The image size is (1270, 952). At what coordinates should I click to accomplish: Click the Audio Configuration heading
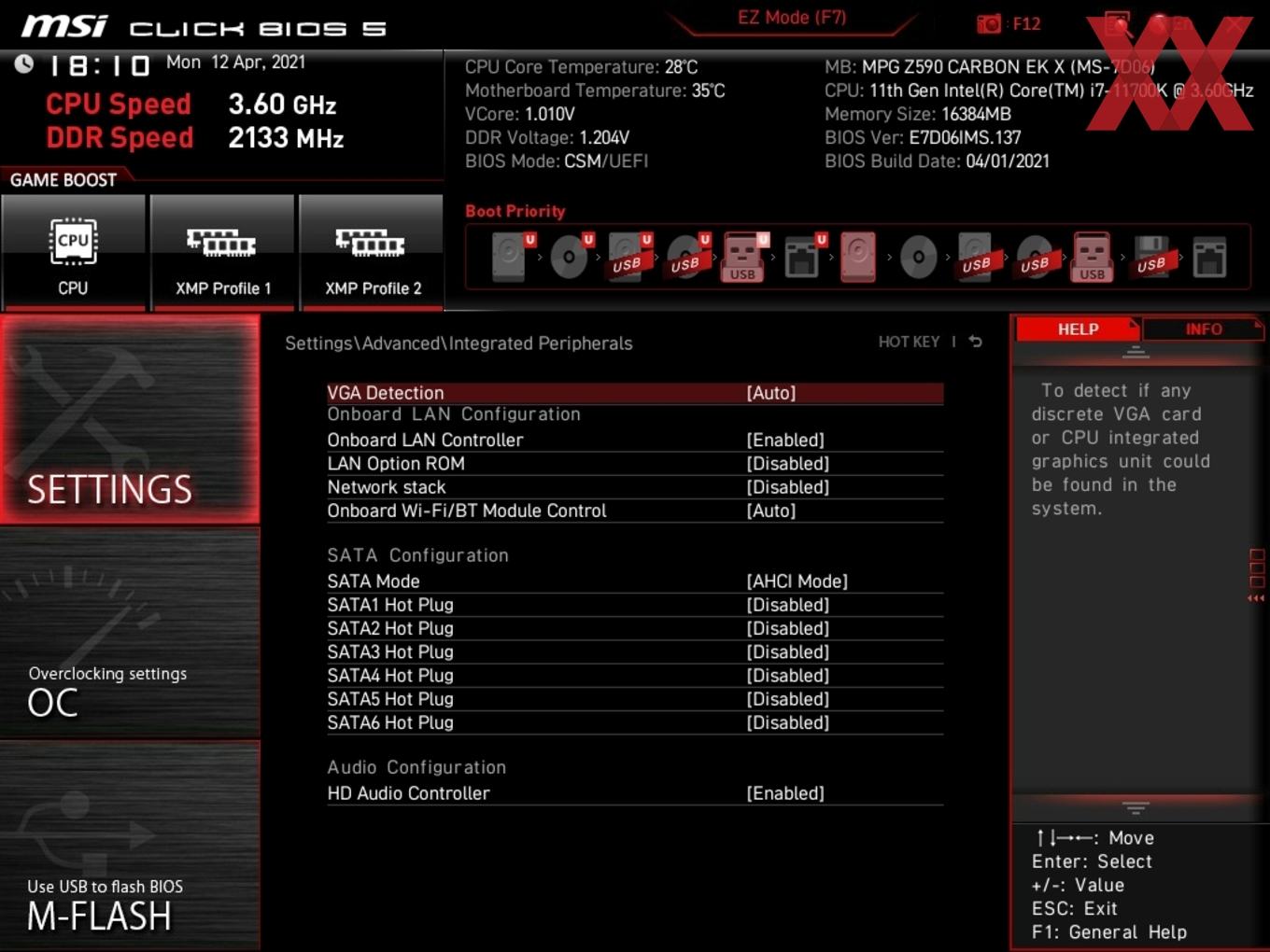click(x=416, y=767)
